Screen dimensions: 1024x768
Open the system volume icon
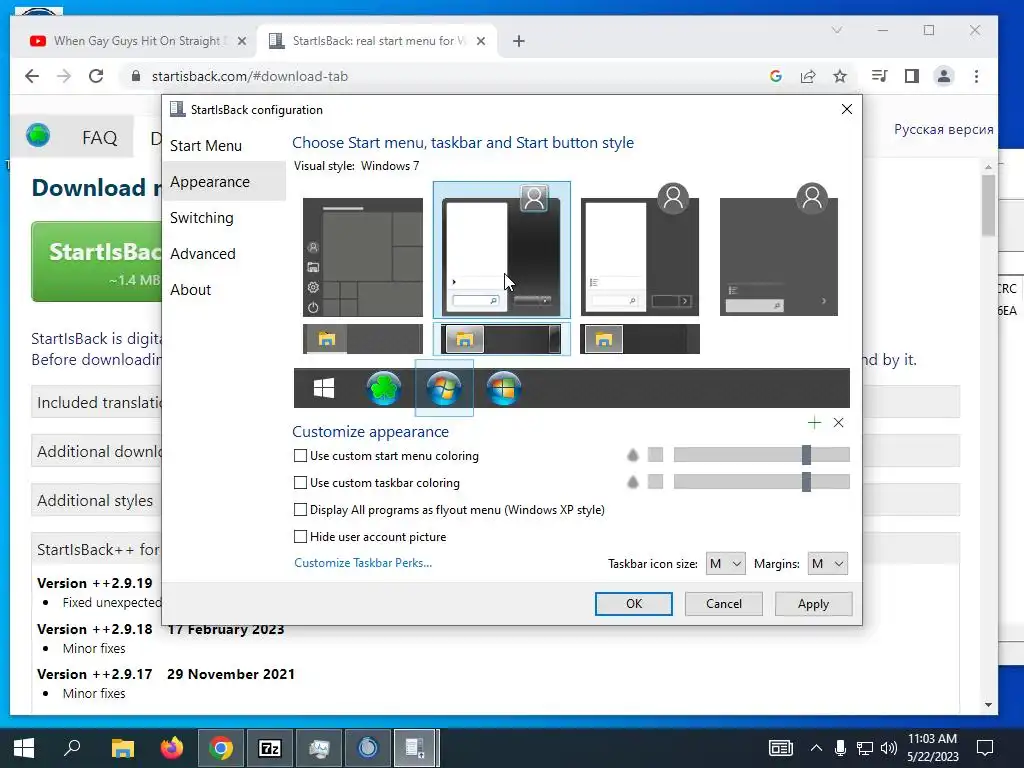click(888, 748)
